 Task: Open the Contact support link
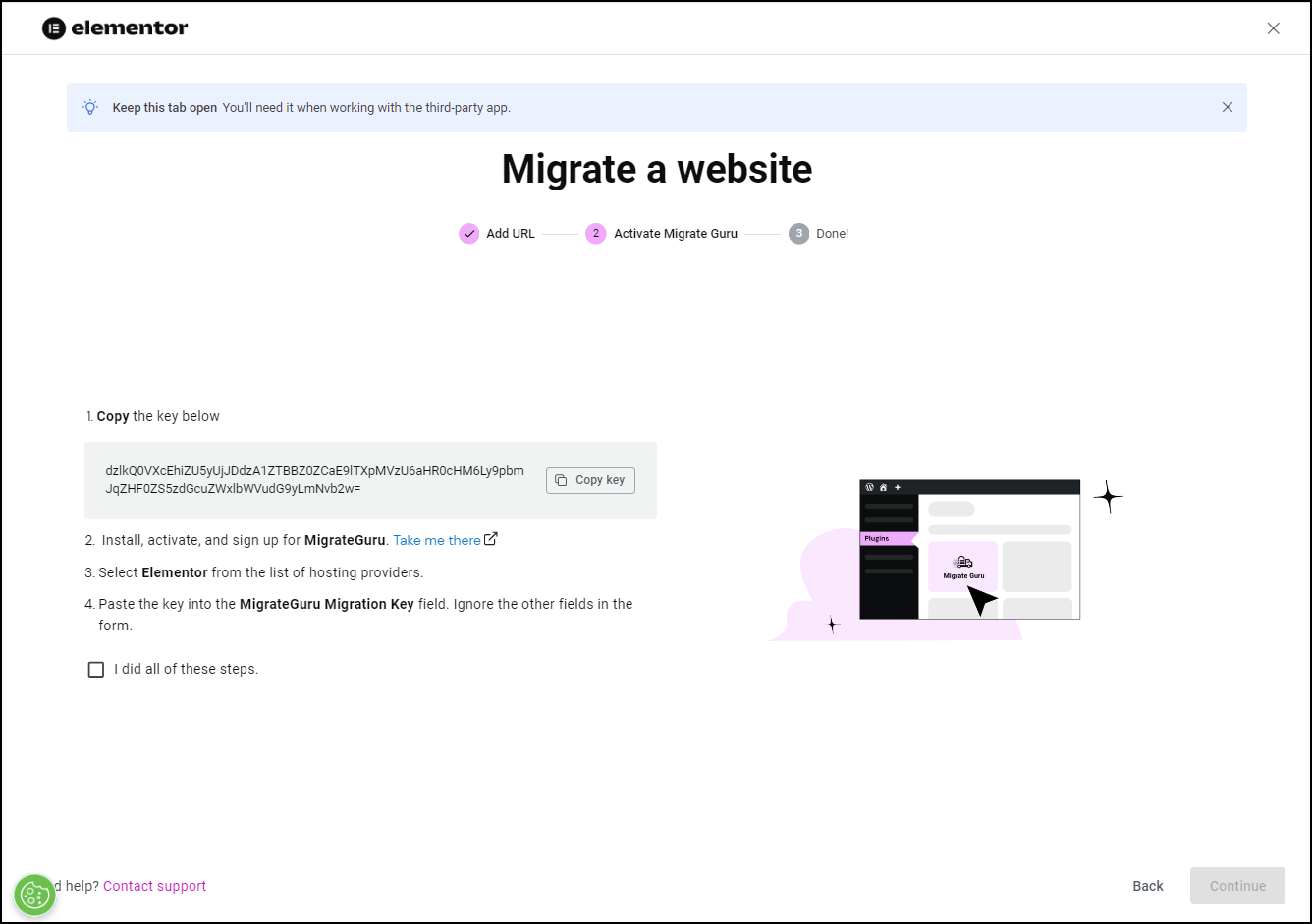[x=154, y=886]
